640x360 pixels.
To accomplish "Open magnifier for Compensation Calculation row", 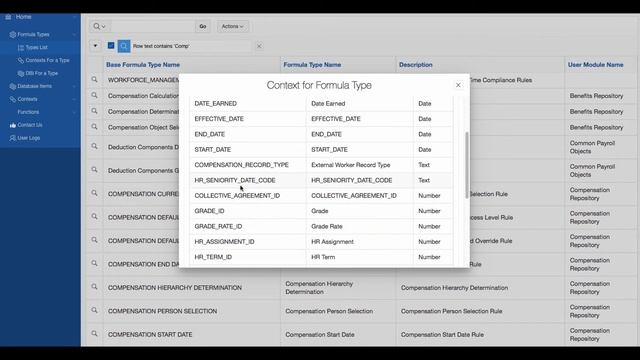I will (94, 95).
